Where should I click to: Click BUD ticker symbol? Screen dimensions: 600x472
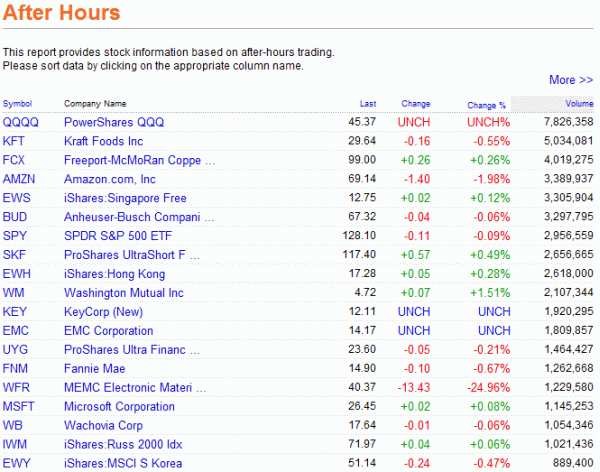[x=15, y=217]
